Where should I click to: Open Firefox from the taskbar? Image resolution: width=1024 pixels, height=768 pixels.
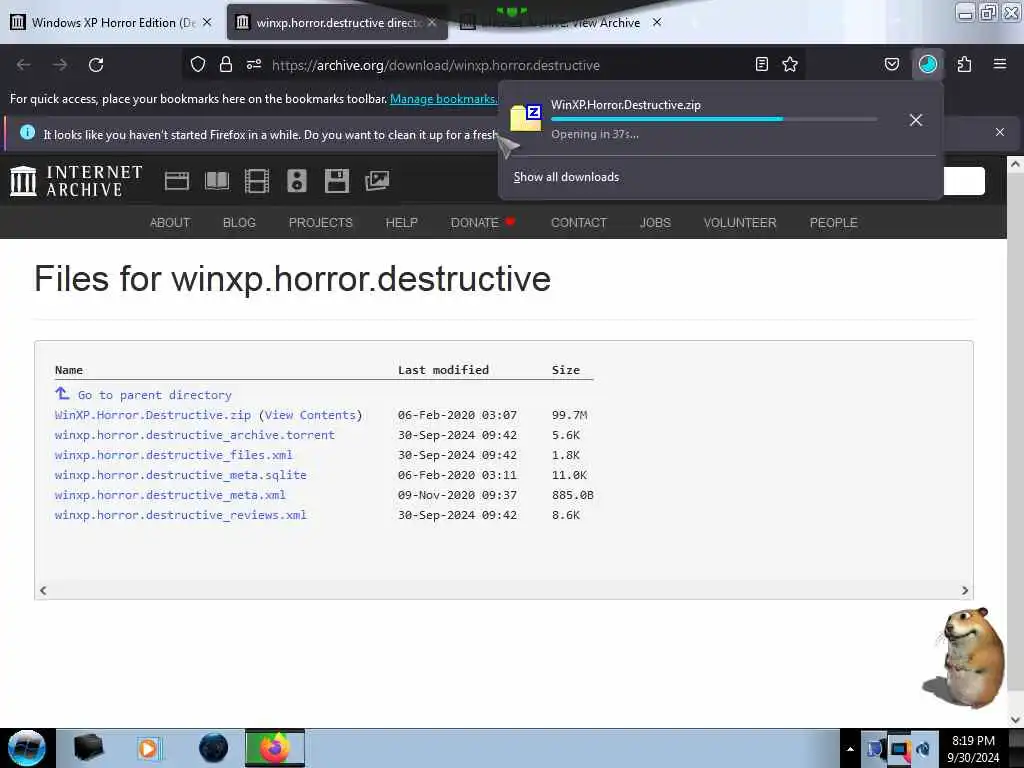click(x=275, y=748)
